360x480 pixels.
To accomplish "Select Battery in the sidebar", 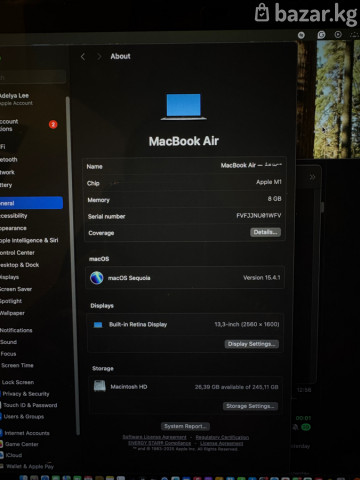I will (6, 185).
